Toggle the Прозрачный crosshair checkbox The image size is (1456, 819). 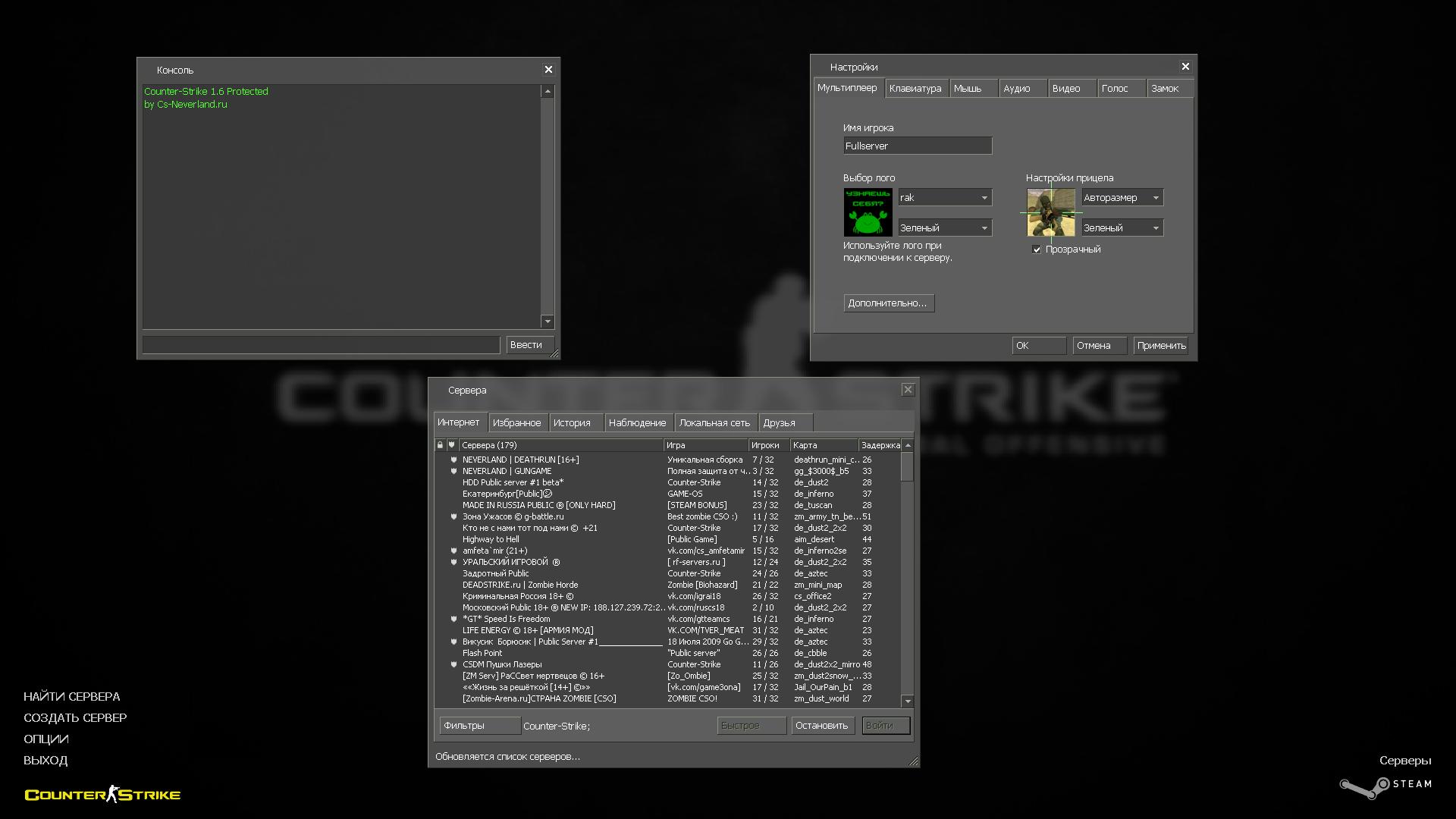[1037, 249]
